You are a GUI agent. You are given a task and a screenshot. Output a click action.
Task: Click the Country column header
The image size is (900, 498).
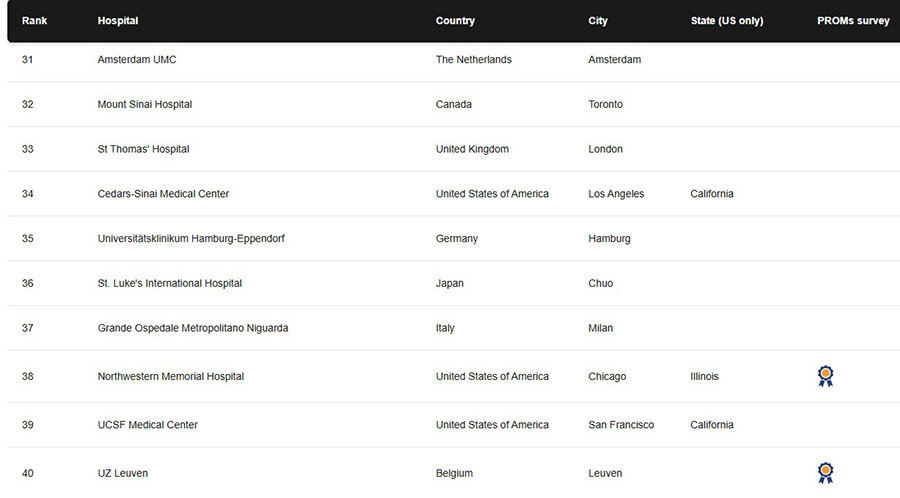(x=455, y=20)
